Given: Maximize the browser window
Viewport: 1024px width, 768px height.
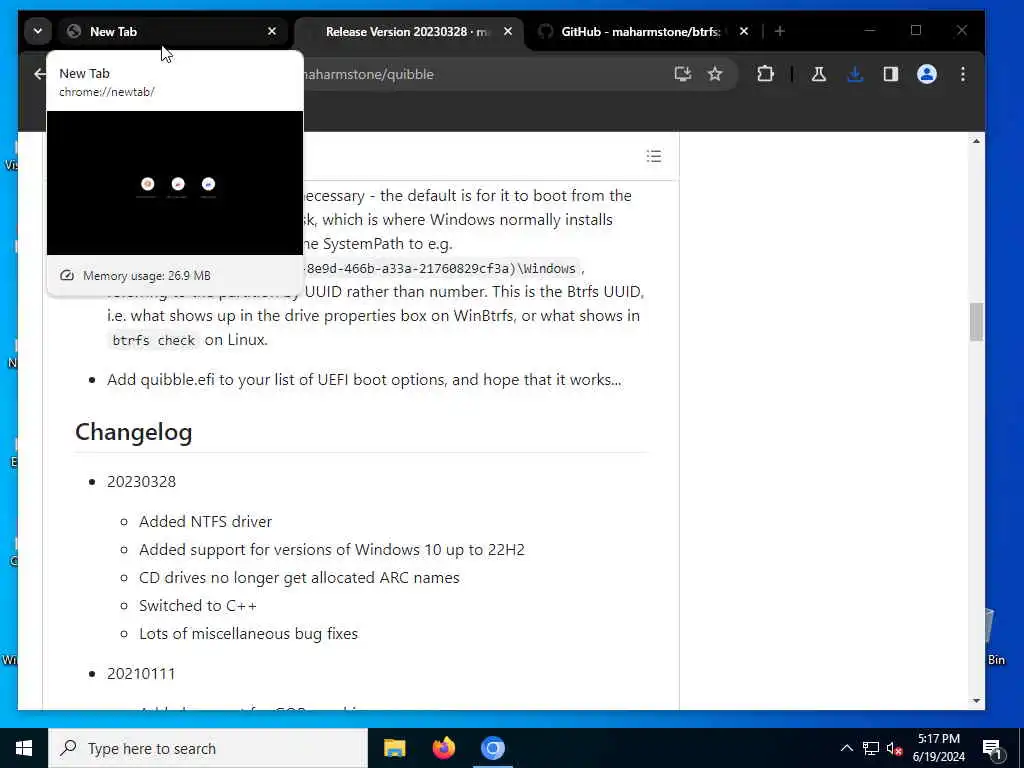Looking at the screenshot, I should point(916,31).
